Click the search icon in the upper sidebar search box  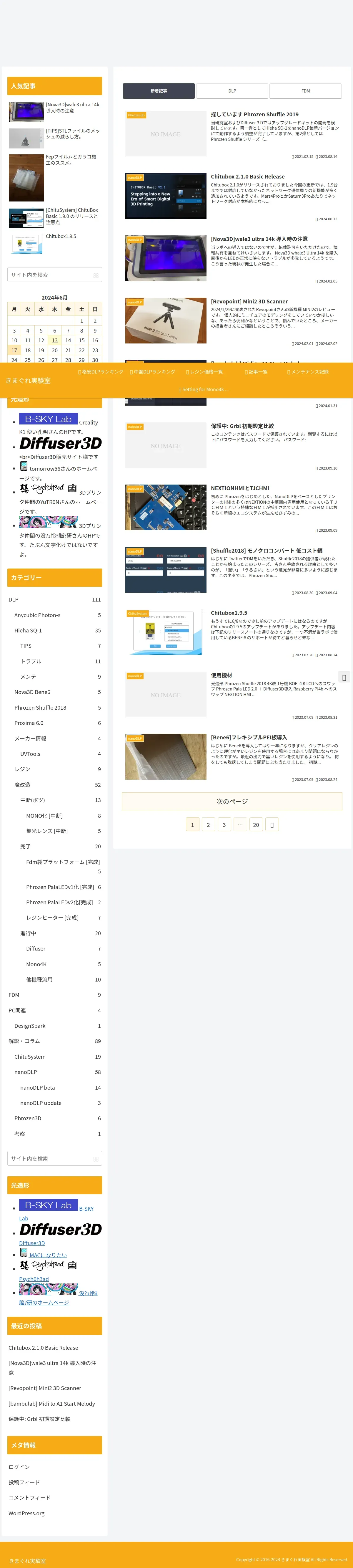(95, 275)
